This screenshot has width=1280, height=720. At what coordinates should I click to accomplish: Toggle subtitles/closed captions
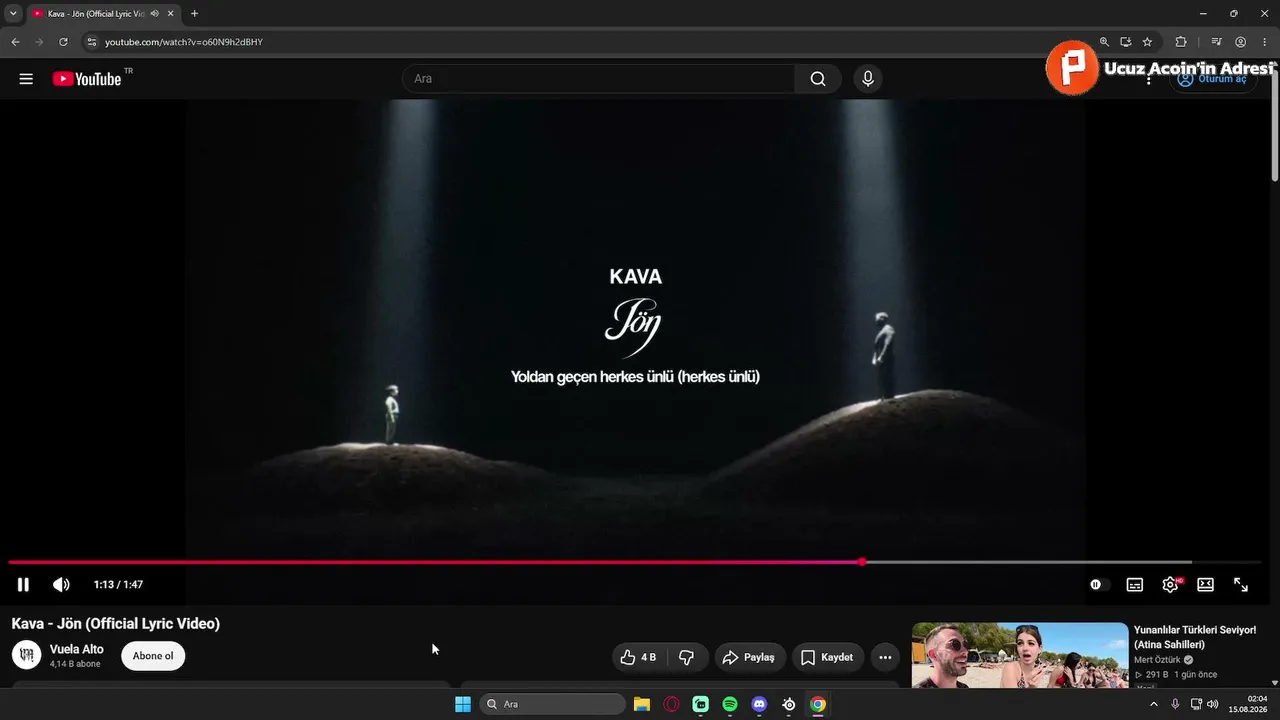click(1135, 584)
